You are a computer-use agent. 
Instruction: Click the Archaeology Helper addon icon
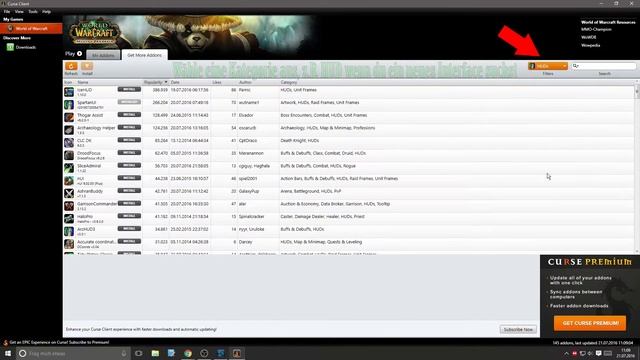[69, 130]
